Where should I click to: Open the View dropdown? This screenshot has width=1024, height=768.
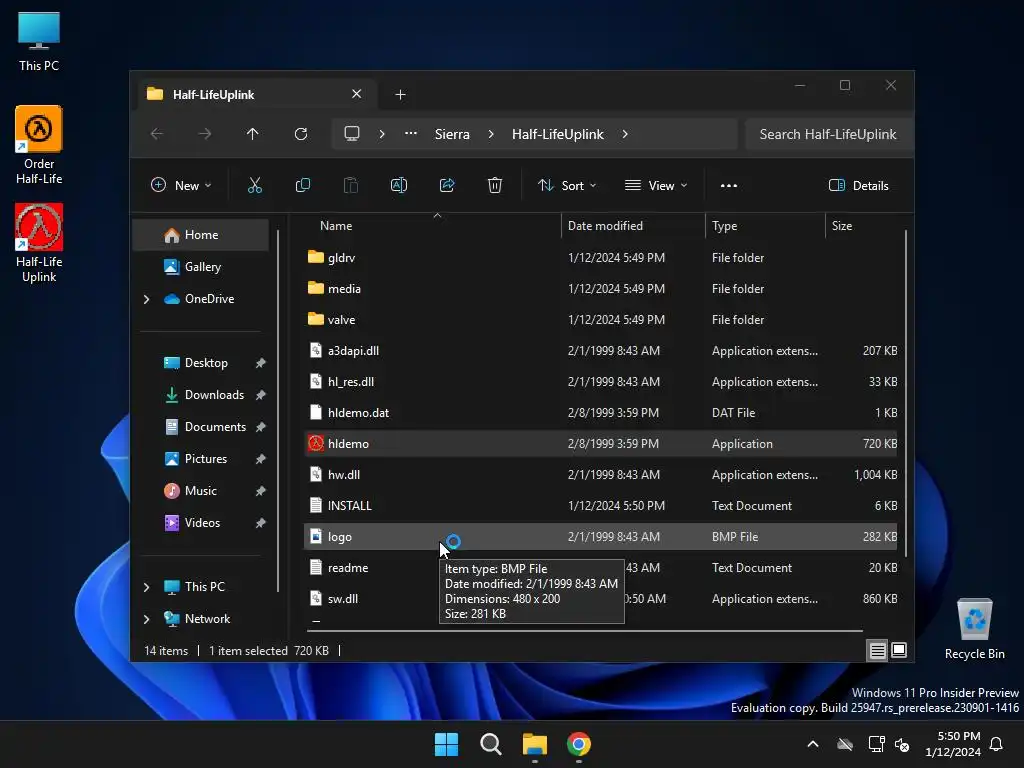[656, 185]
